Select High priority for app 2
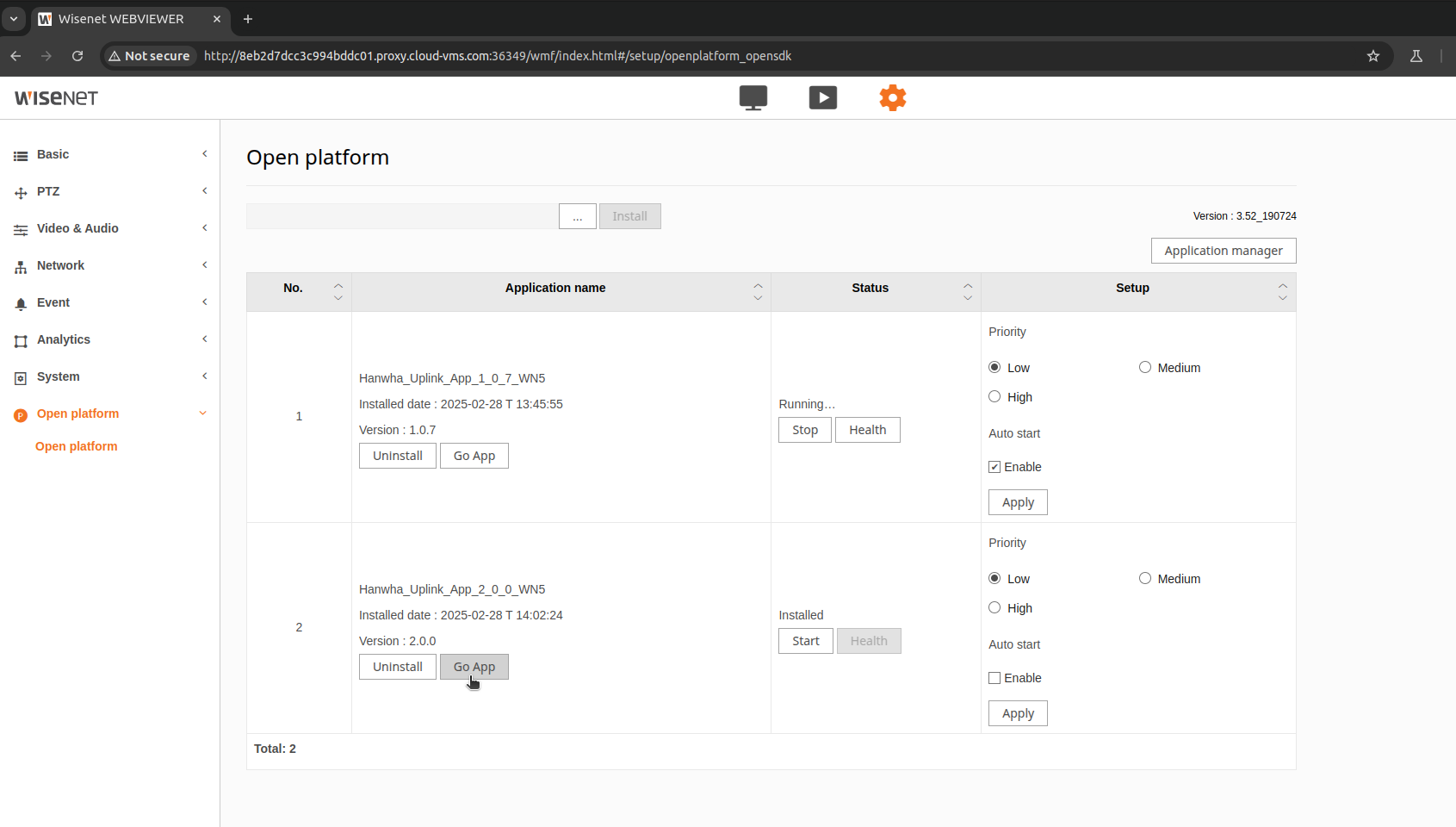 [994, 608]
